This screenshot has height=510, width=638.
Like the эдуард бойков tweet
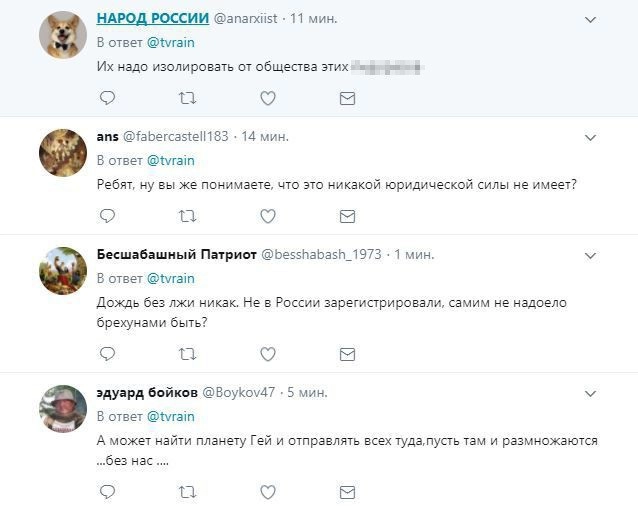coord(267,492)
